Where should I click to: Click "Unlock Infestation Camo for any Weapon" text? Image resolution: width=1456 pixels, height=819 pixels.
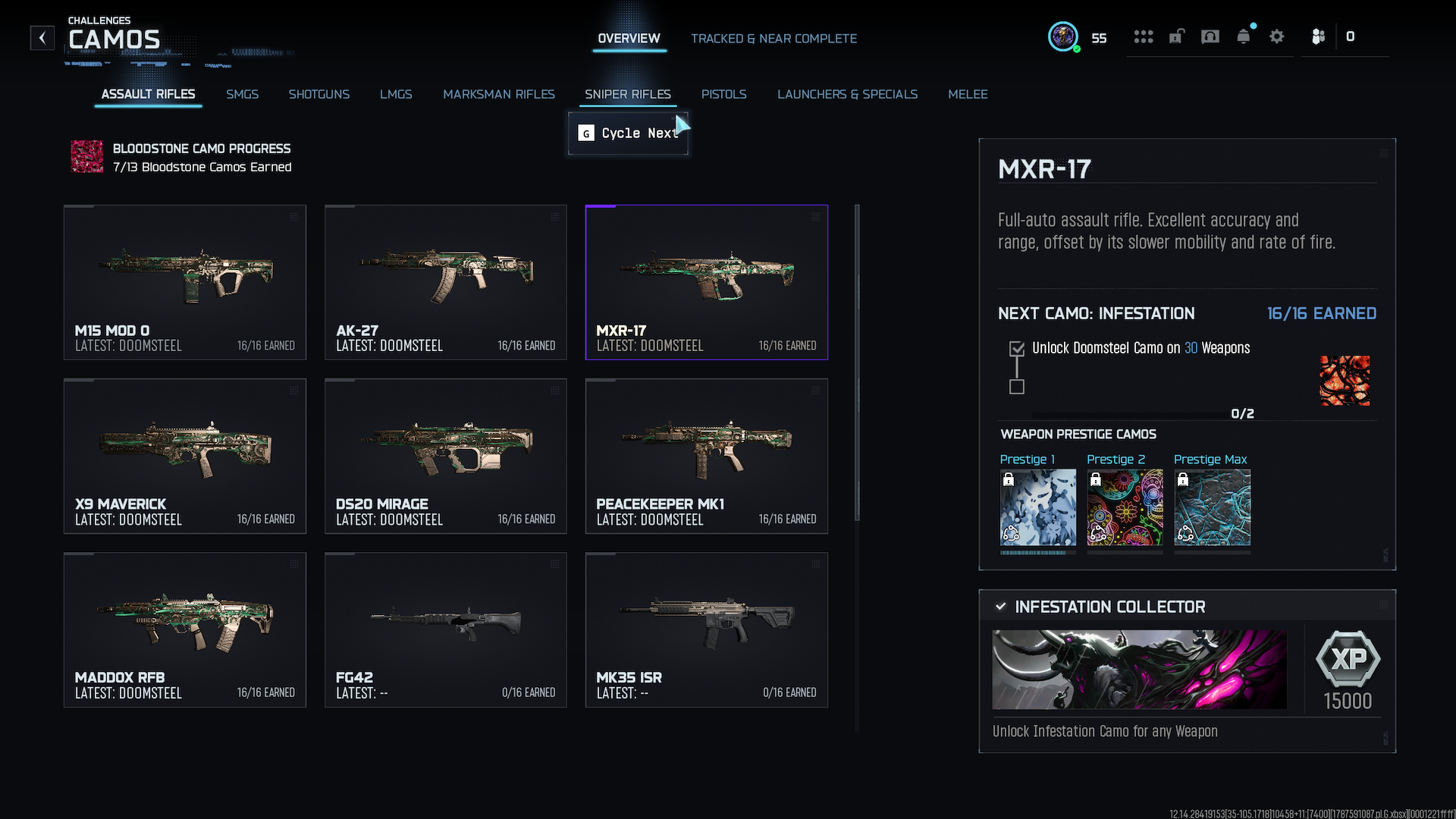[1105, 732]
